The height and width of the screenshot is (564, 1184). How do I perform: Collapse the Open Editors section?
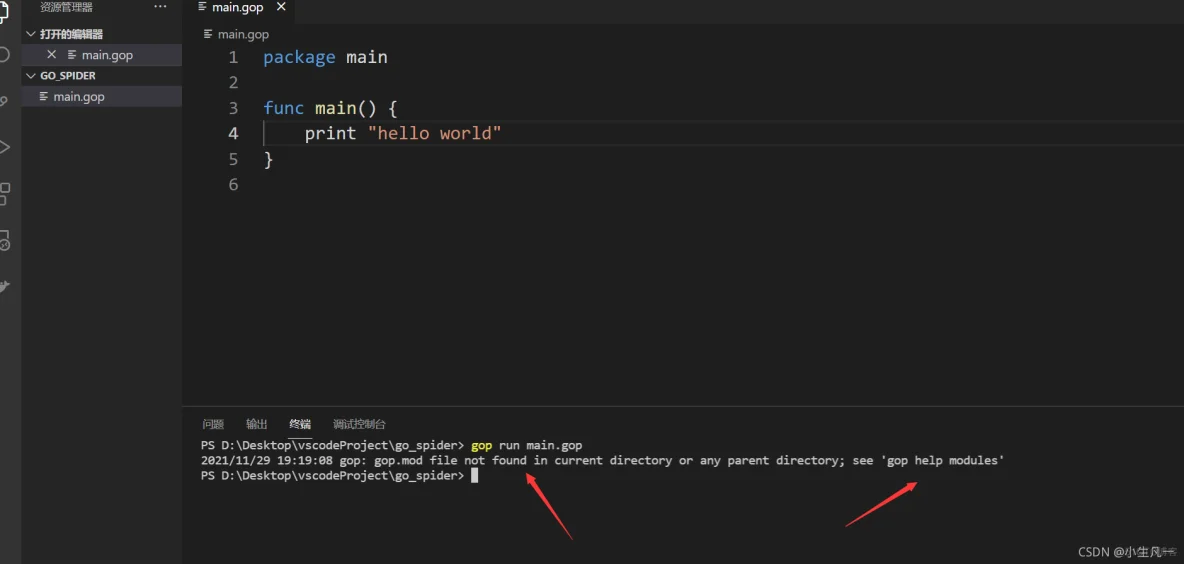coord(31,34)
